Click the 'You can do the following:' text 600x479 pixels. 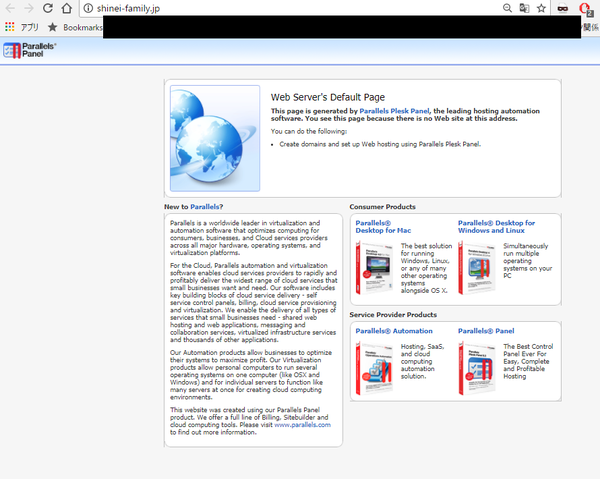[309, 131]
